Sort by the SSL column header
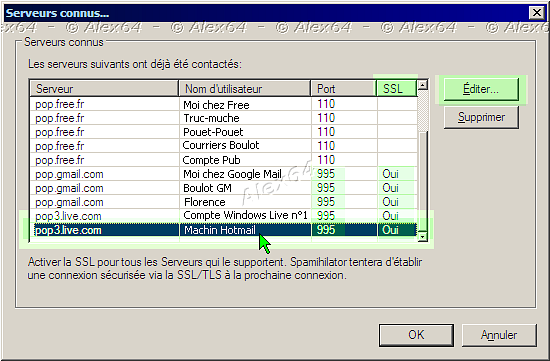The image size is (550, 361). (x=396, y=88)
